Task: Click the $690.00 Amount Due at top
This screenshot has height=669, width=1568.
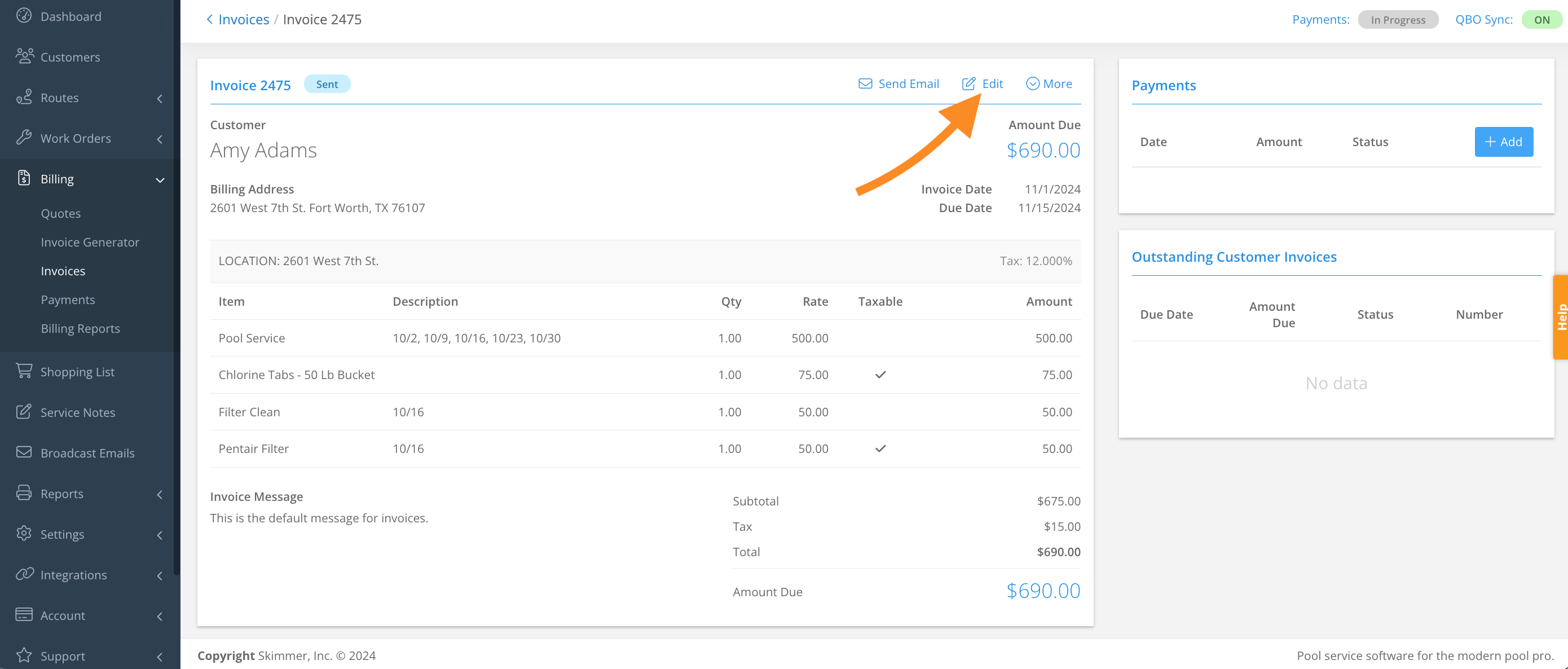Action: tap(1043, 151)
